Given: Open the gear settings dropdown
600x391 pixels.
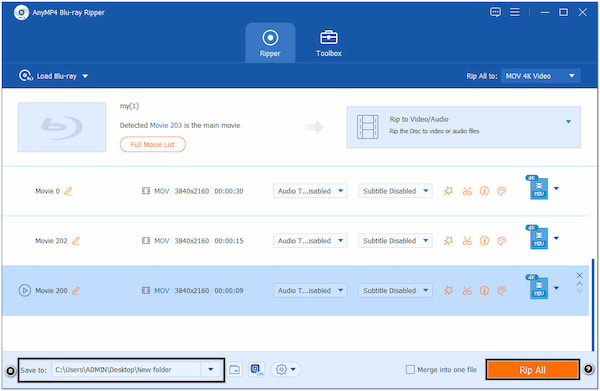Looking at the screenshot, I should [x=286, y=370].
